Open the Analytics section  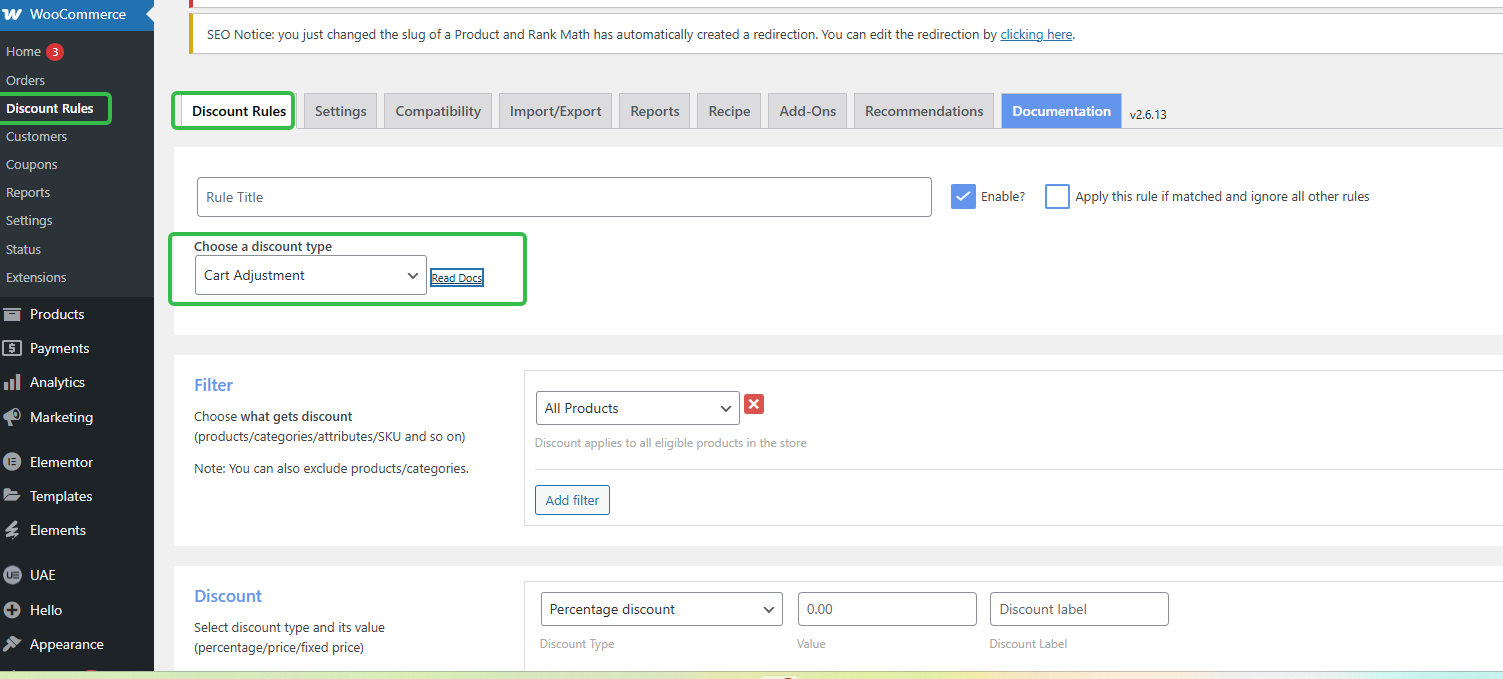tap(58, 381)
